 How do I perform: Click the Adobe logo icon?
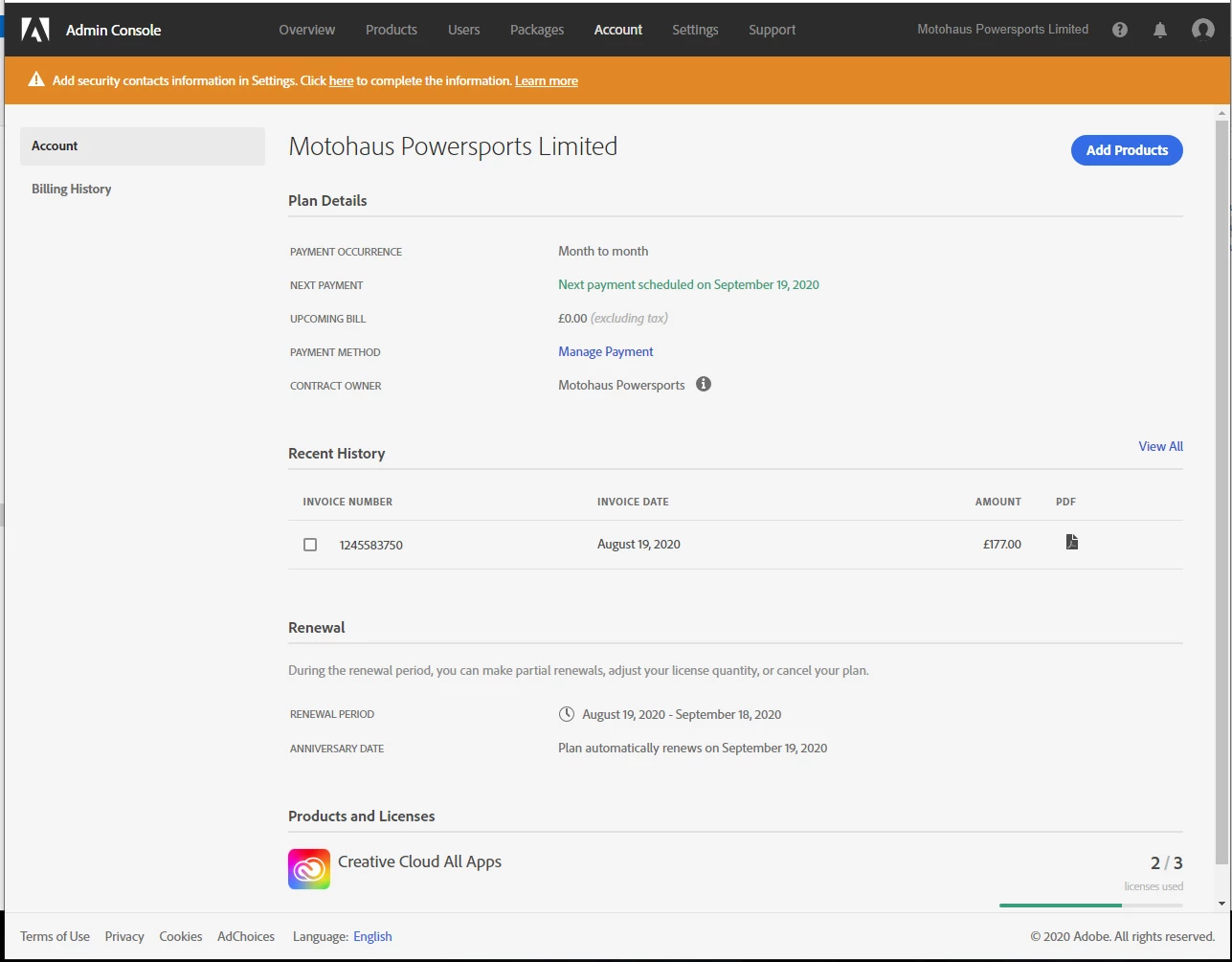35,30
